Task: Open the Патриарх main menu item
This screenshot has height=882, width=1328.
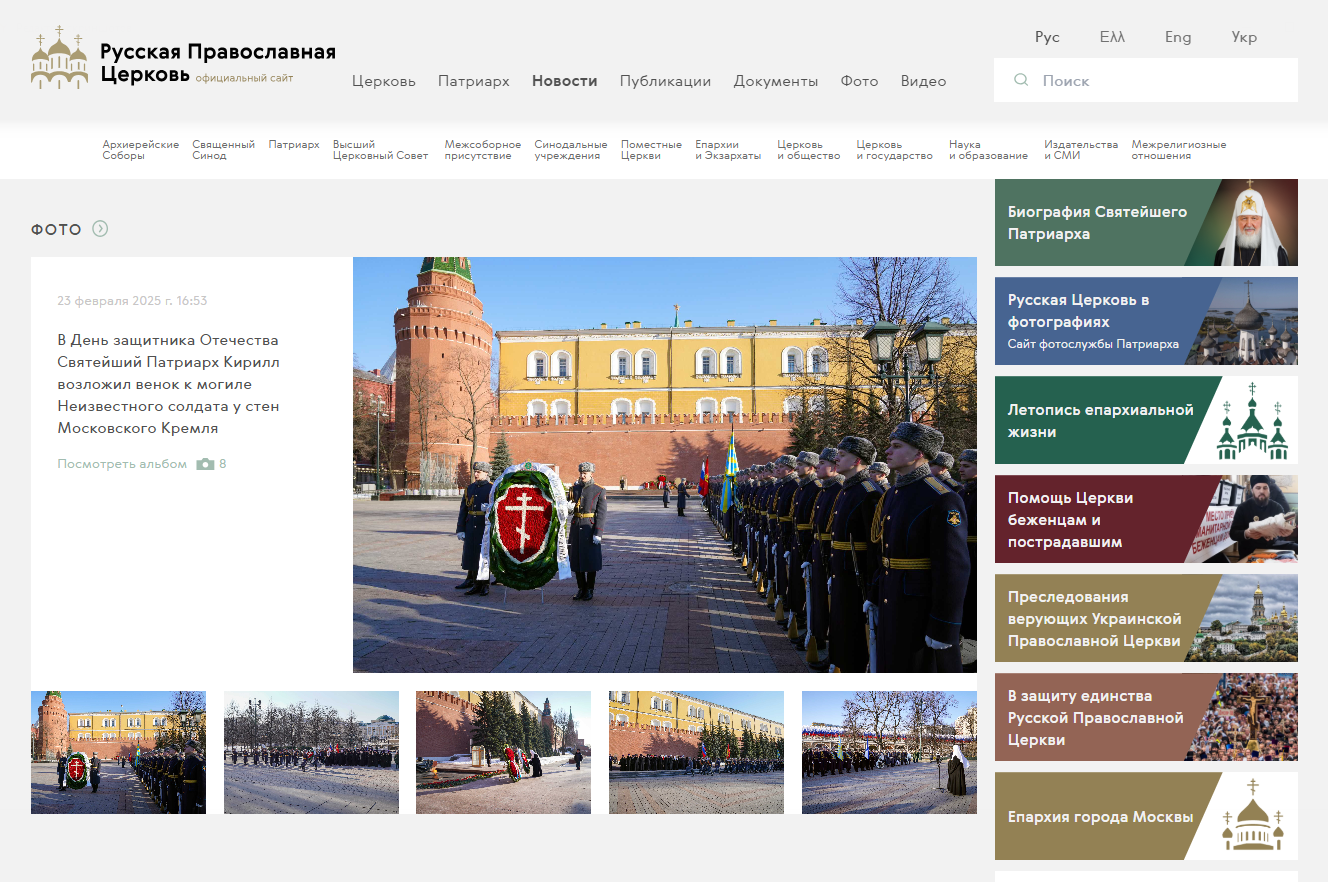Action: tap(474, 81)
